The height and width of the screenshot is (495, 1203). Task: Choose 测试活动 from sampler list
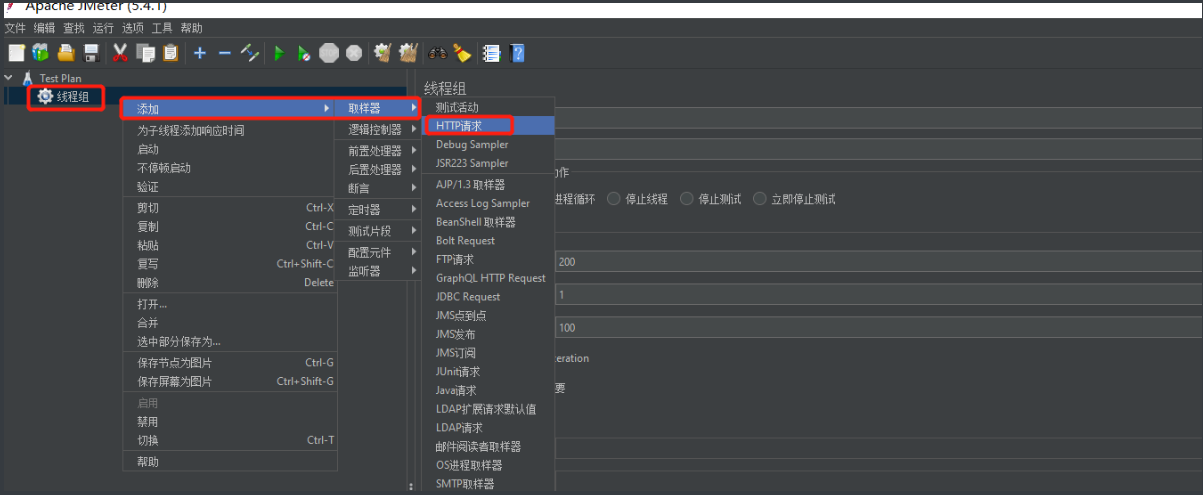[489, 107]
